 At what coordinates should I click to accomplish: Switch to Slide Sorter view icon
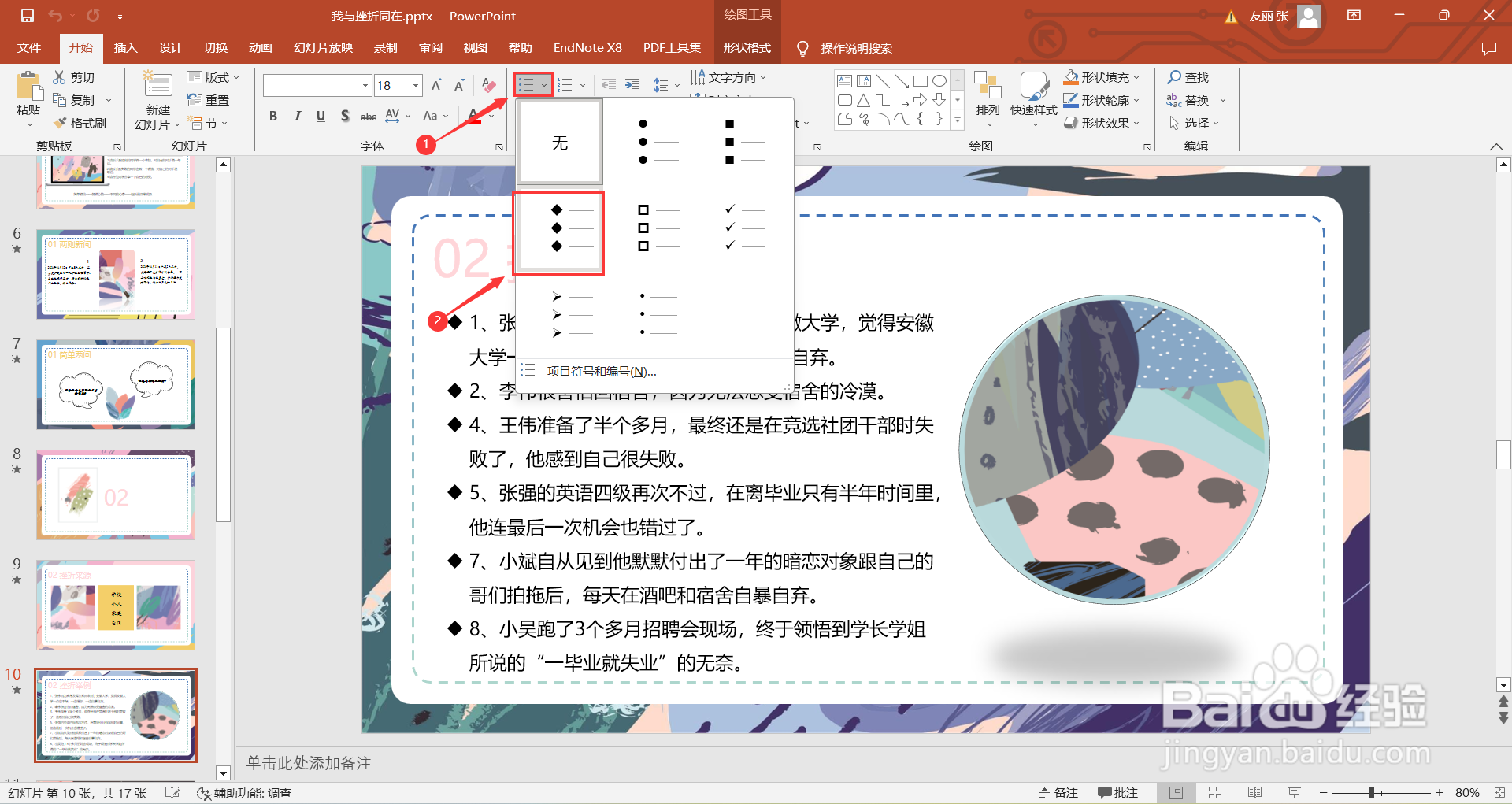[1215, 793]
